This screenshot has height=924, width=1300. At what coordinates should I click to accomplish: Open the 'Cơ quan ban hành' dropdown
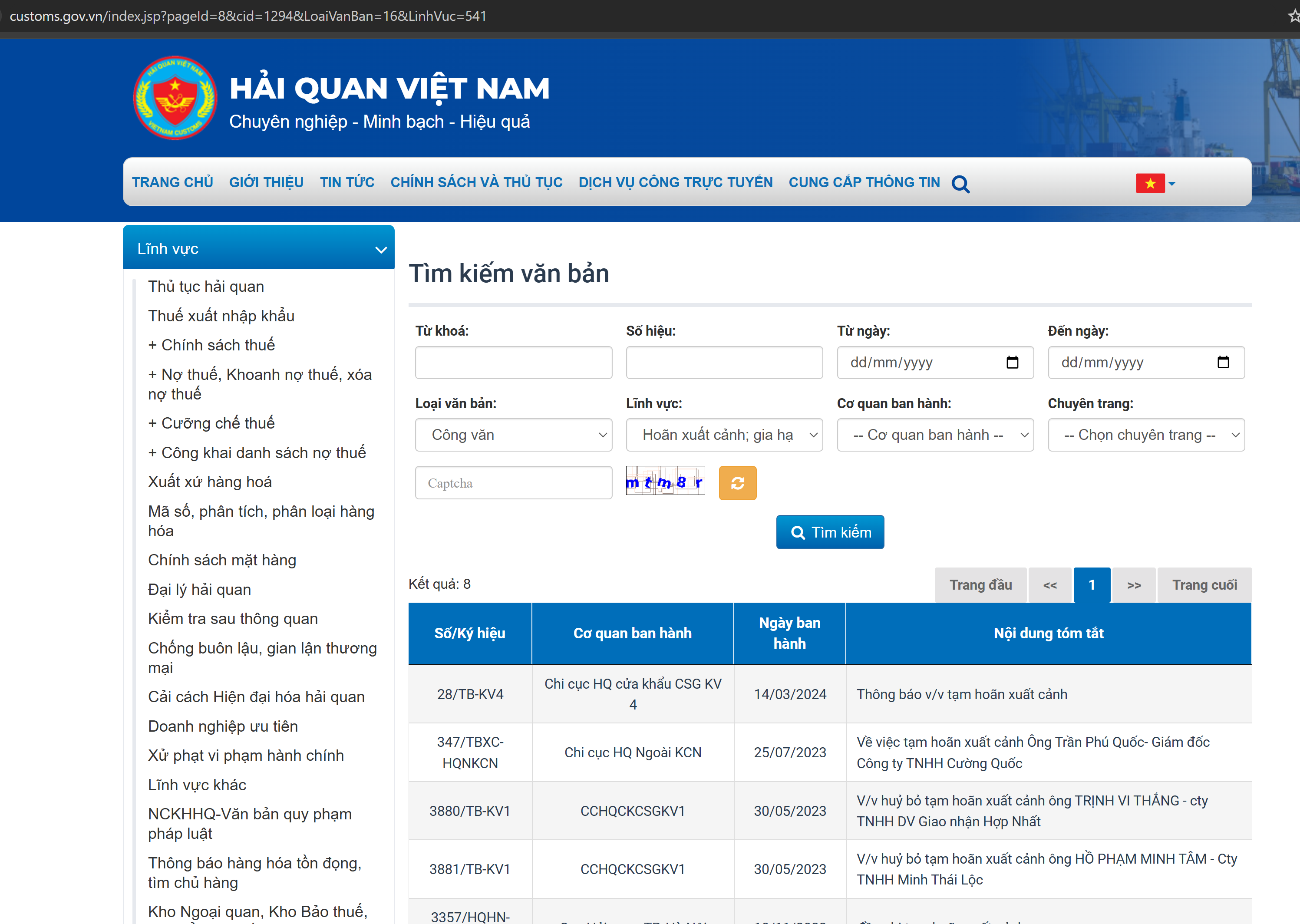tap(935, 435)
